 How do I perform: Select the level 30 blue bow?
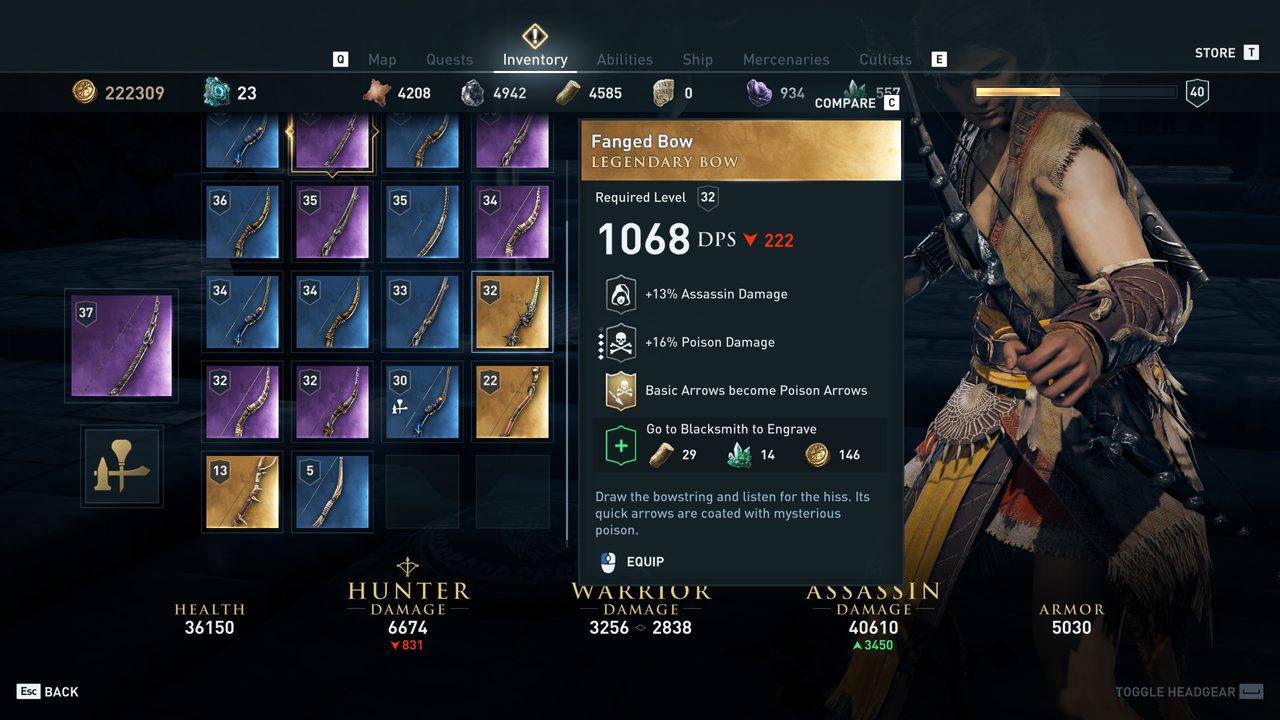point(422,402)
